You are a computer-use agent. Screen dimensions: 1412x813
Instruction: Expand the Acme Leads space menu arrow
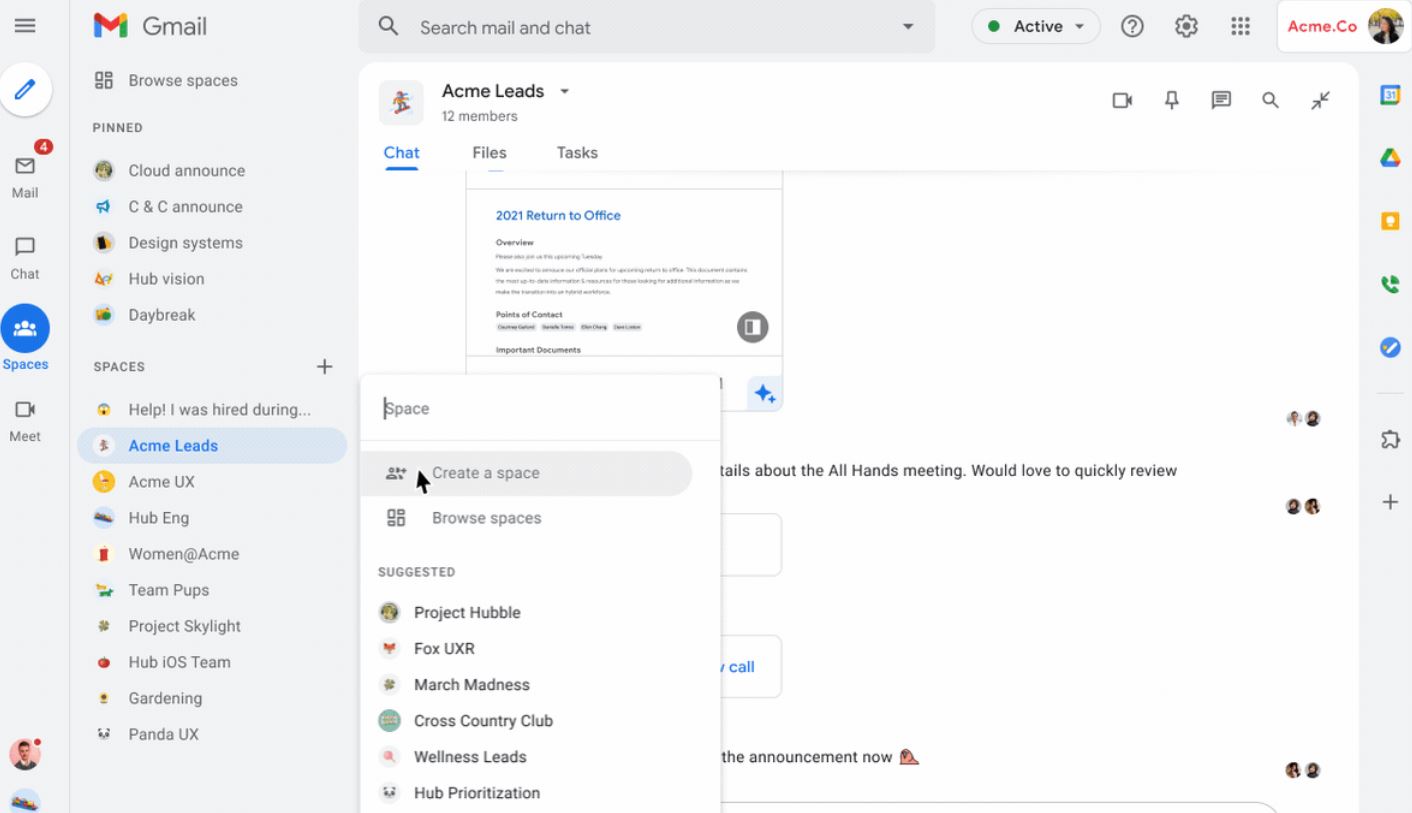[x=564, y=91]
